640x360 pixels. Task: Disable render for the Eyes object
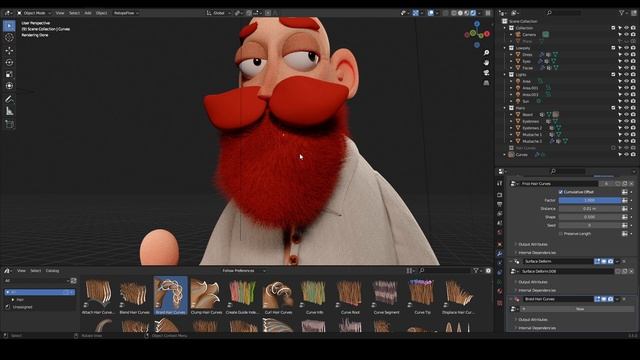[x=633, y=61]
